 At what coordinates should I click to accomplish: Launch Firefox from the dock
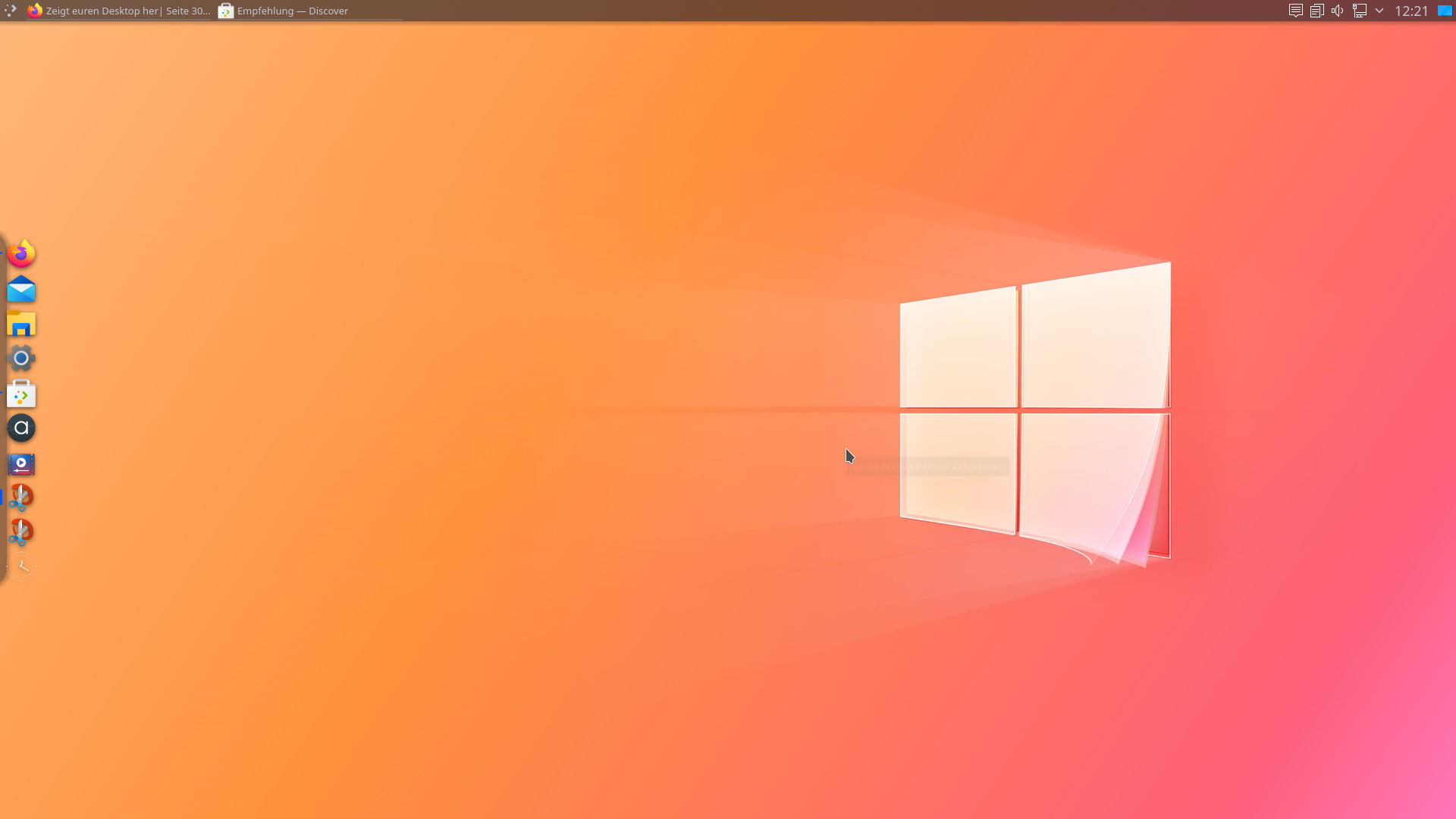click(21, 253)
